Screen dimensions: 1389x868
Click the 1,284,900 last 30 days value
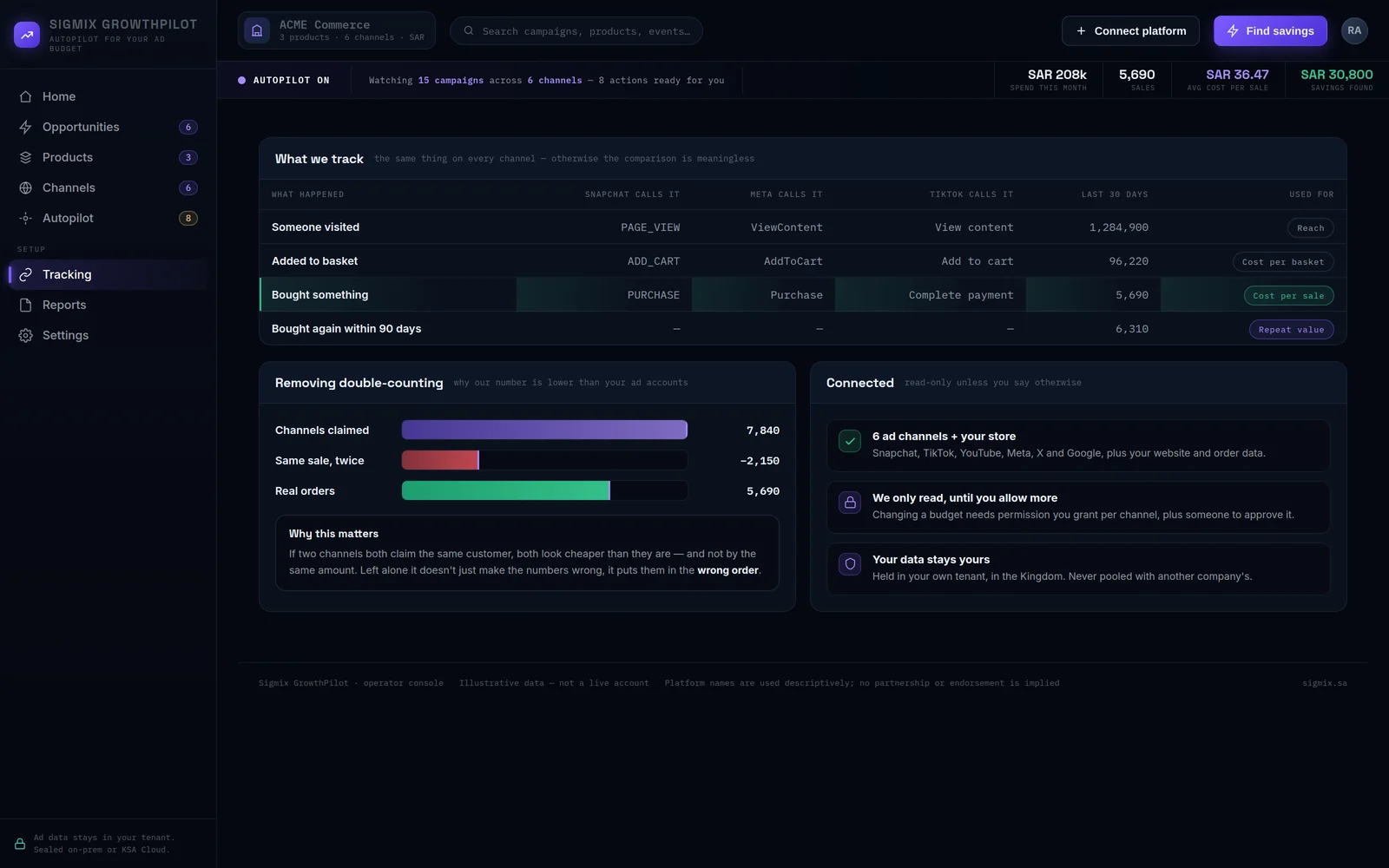[1119, 227]
